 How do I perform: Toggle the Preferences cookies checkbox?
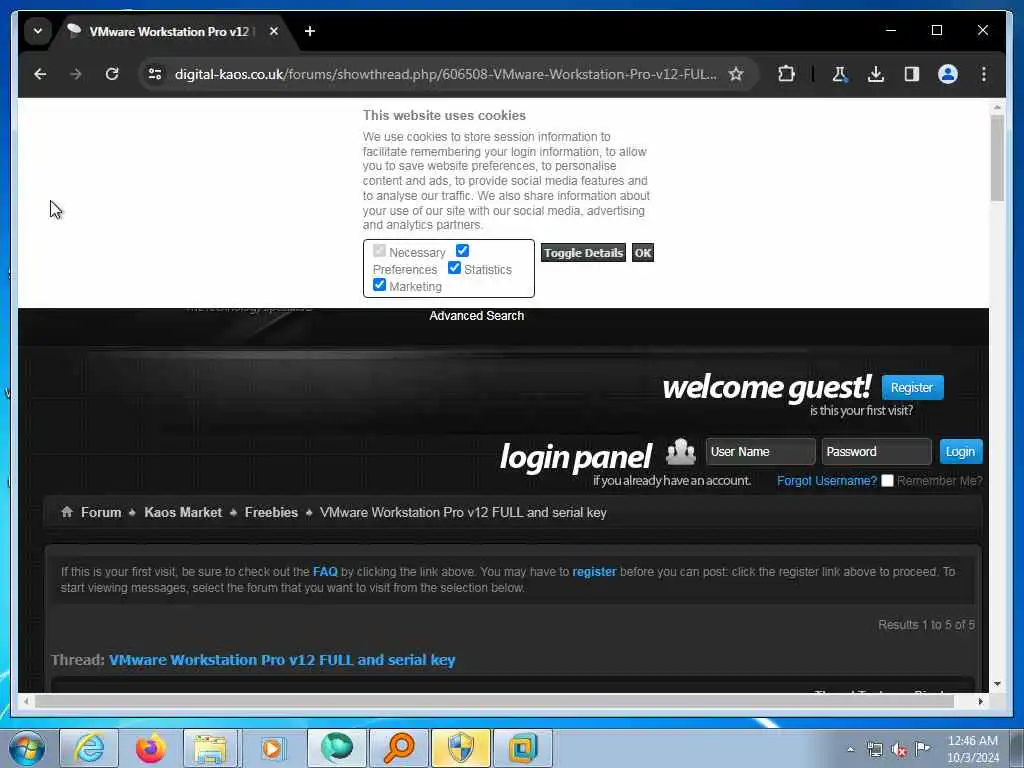(x=462, y=251)
